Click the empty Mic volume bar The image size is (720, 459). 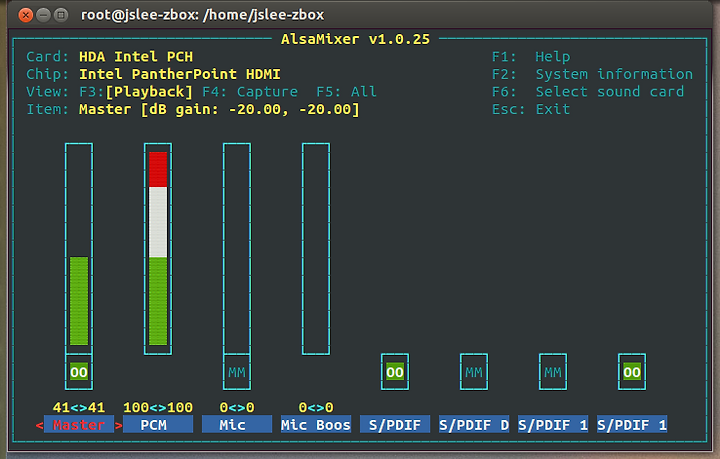[x=237, y=249]
